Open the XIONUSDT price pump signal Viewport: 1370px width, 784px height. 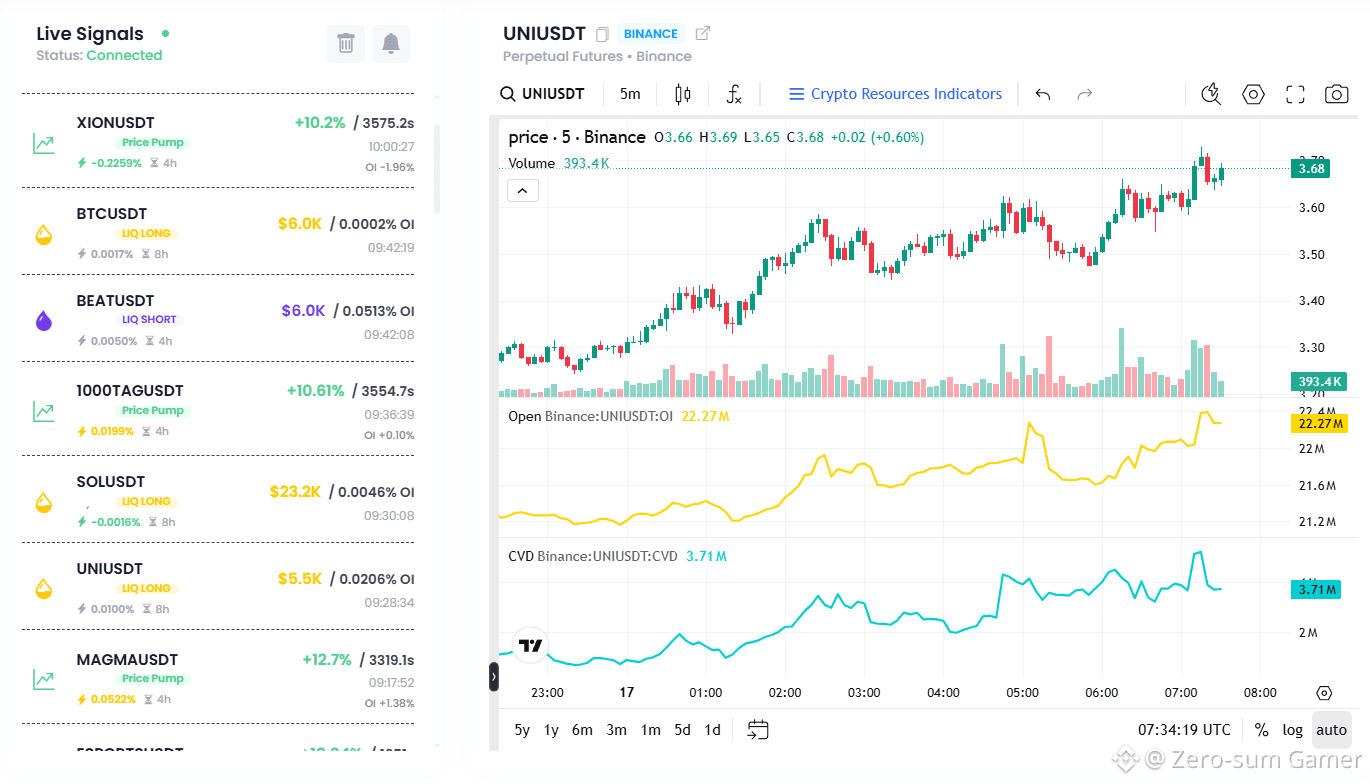coord(218,143)
